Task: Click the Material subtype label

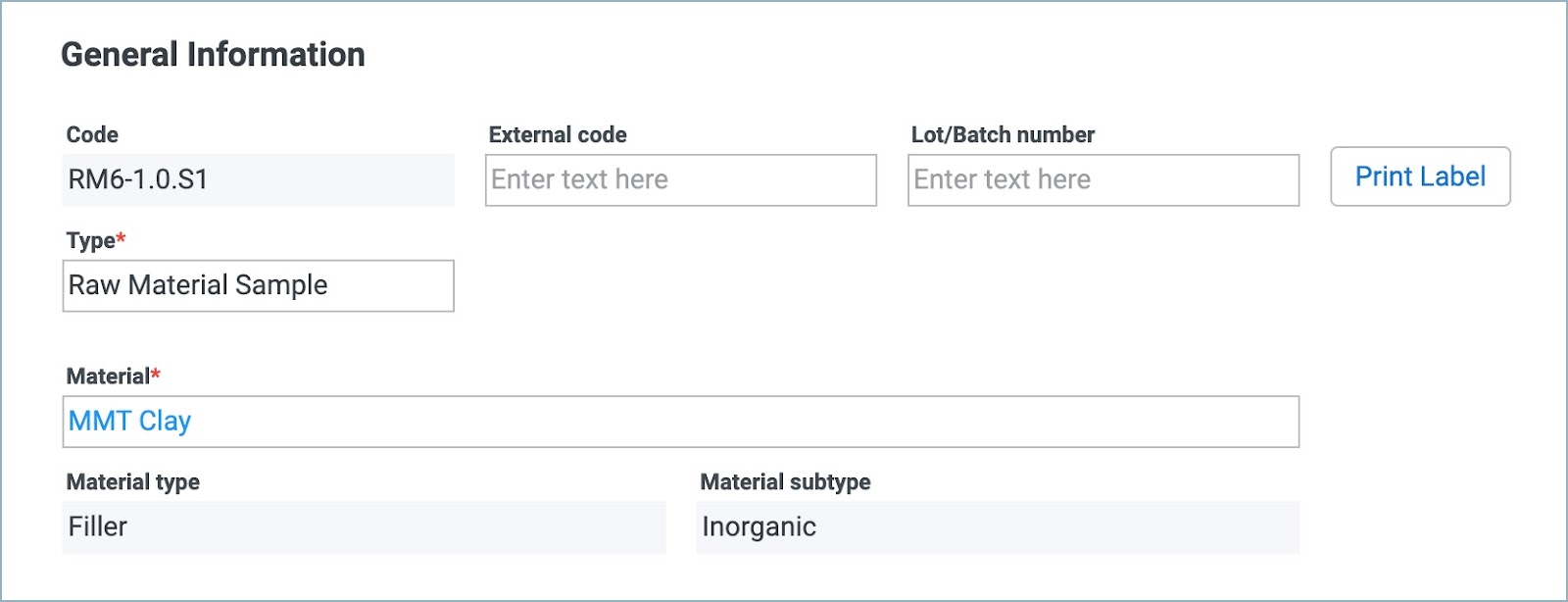Action: click(785, 482)
